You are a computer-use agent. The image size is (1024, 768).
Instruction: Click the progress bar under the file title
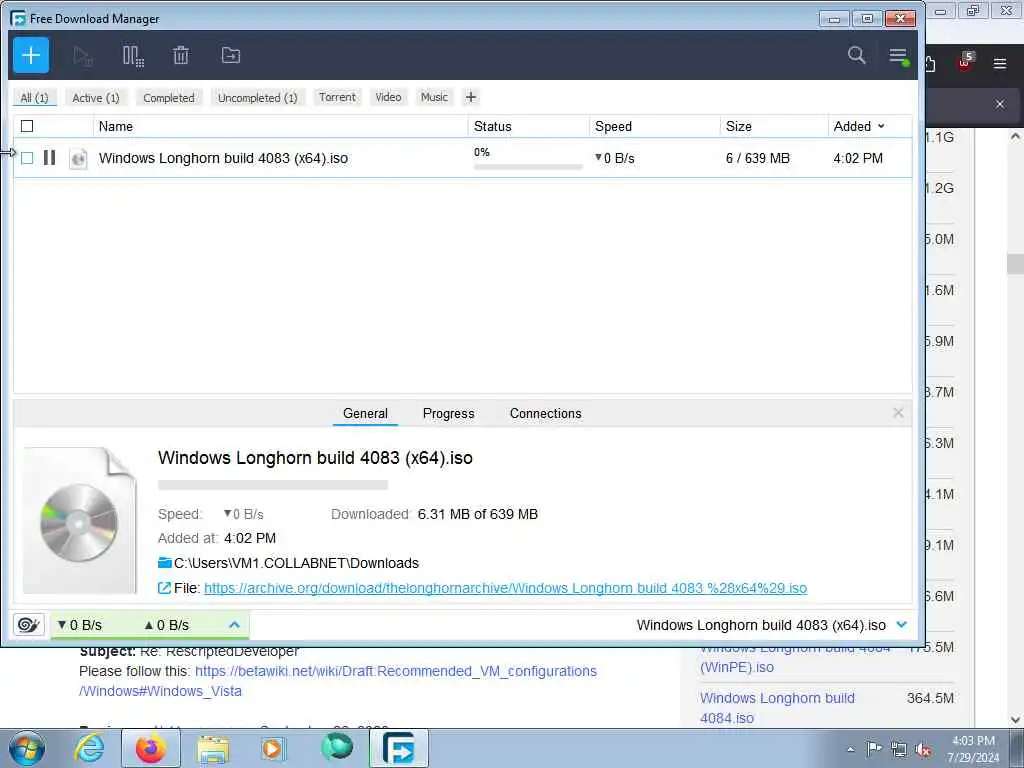click(x=273, y=485)
